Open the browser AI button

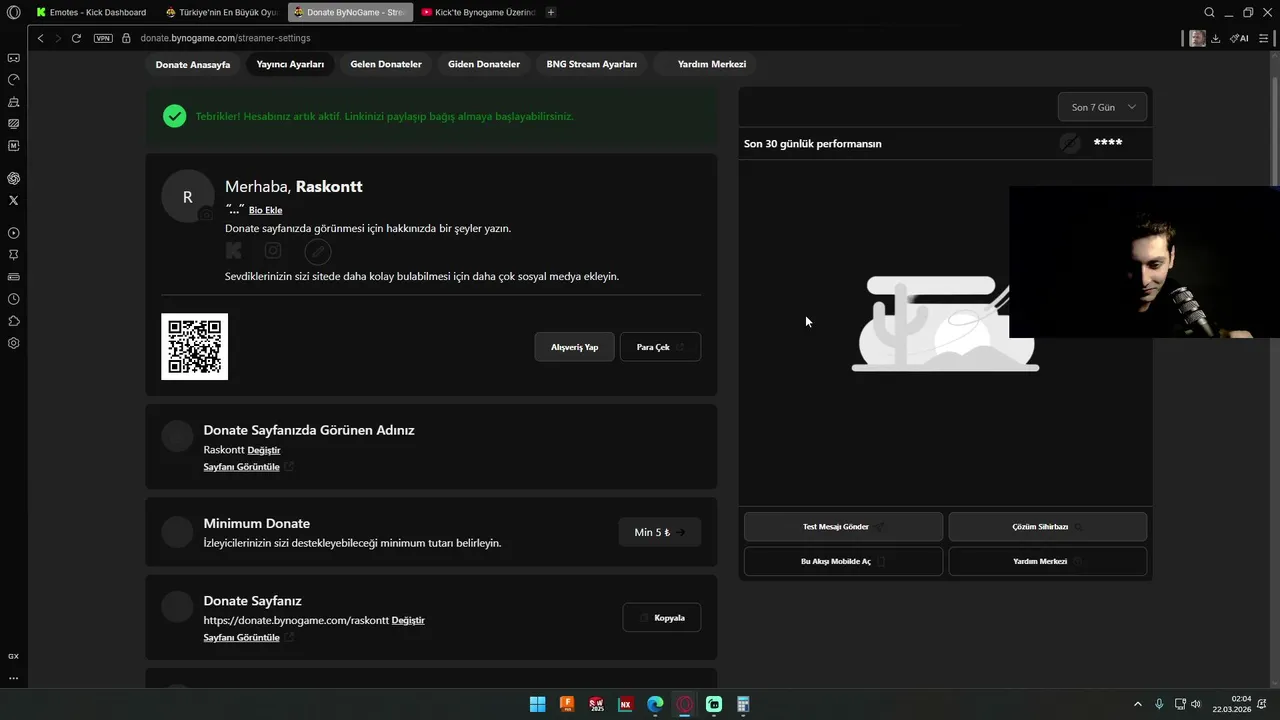[1240, 38]
